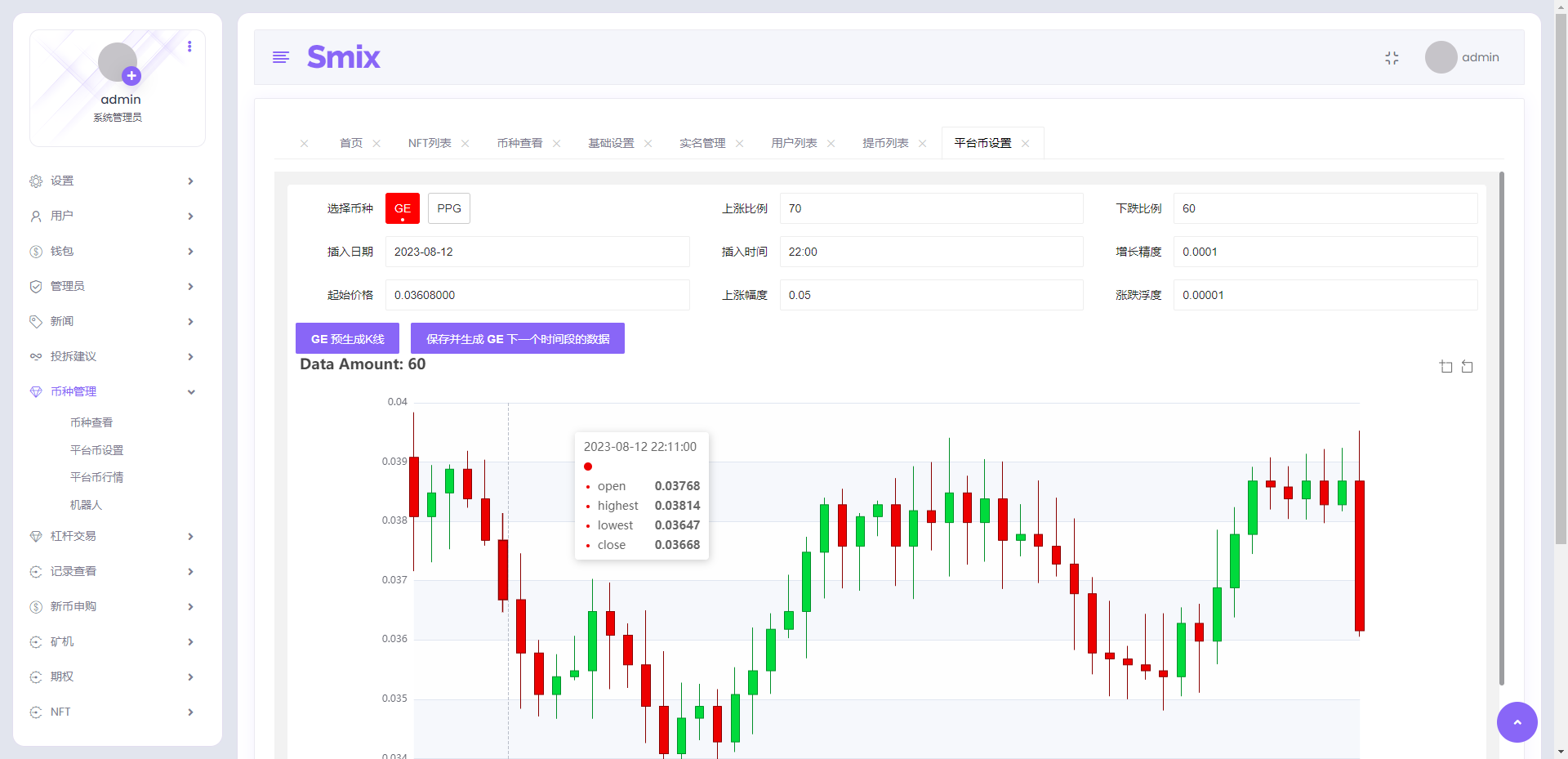Select the PPG currency option

pos(448,208)
